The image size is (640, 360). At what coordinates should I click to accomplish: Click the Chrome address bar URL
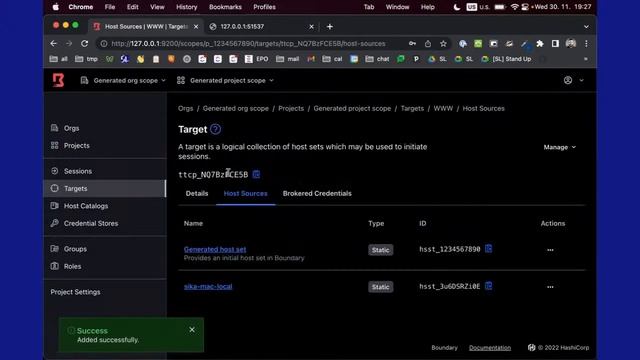(x=248, y=43)
